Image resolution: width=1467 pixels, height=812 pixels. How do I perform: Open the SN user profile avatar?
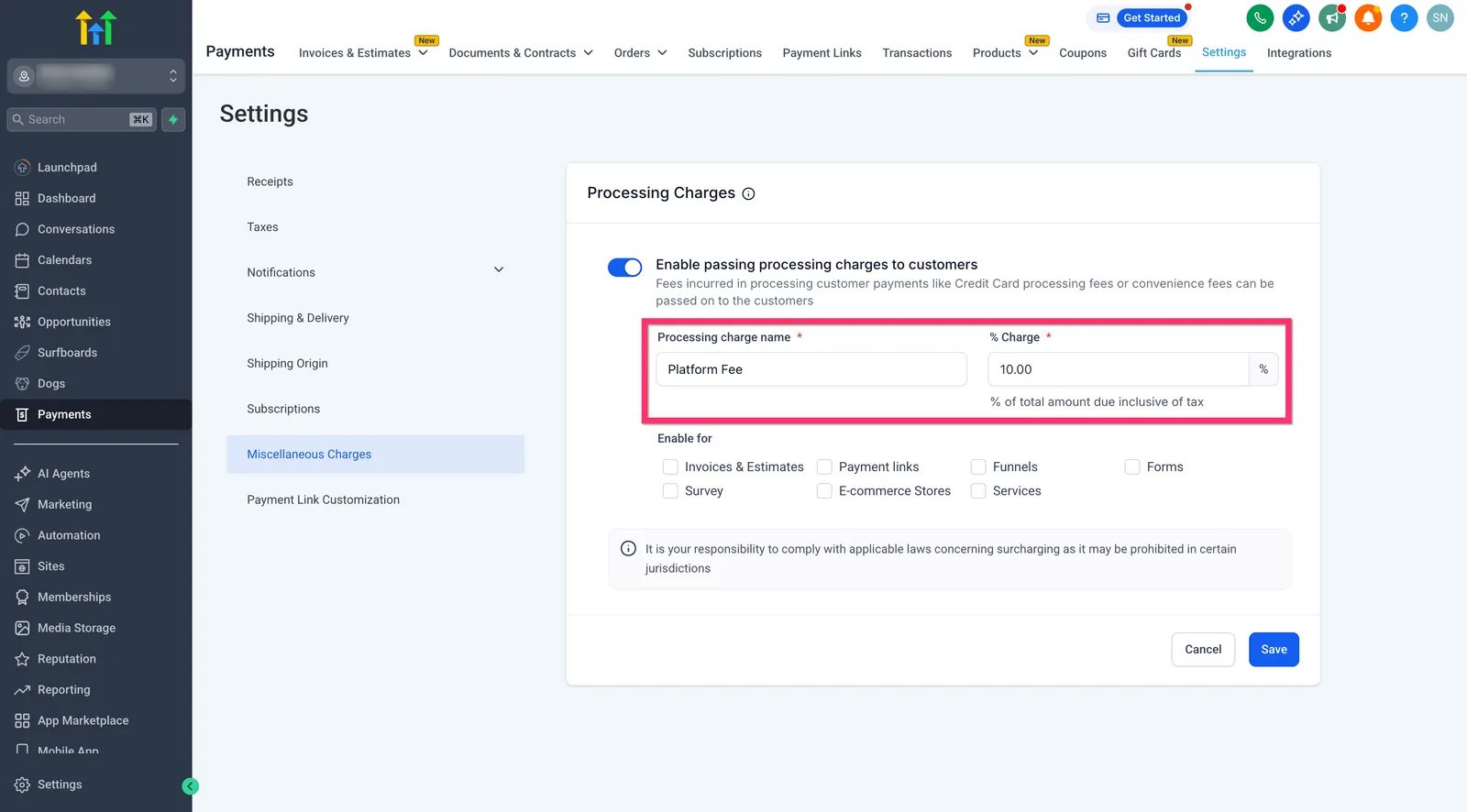pyautogui.click(x=1440, y=17)
